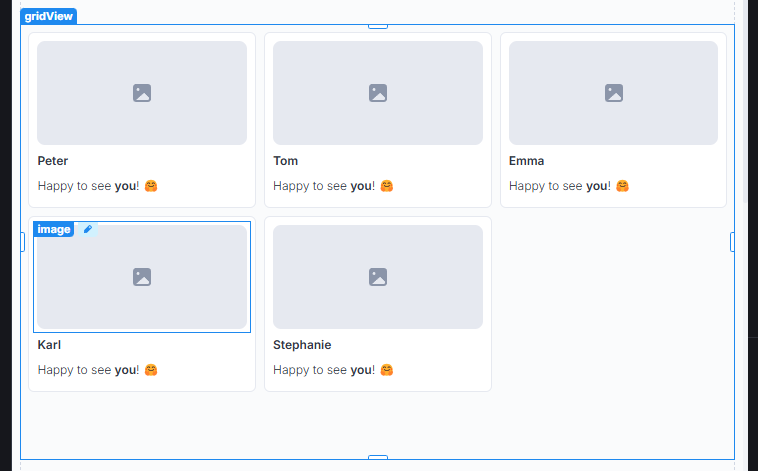The image size is (758, 471).
Task: Select the Stephanie name text
Action: coord(302,345)
